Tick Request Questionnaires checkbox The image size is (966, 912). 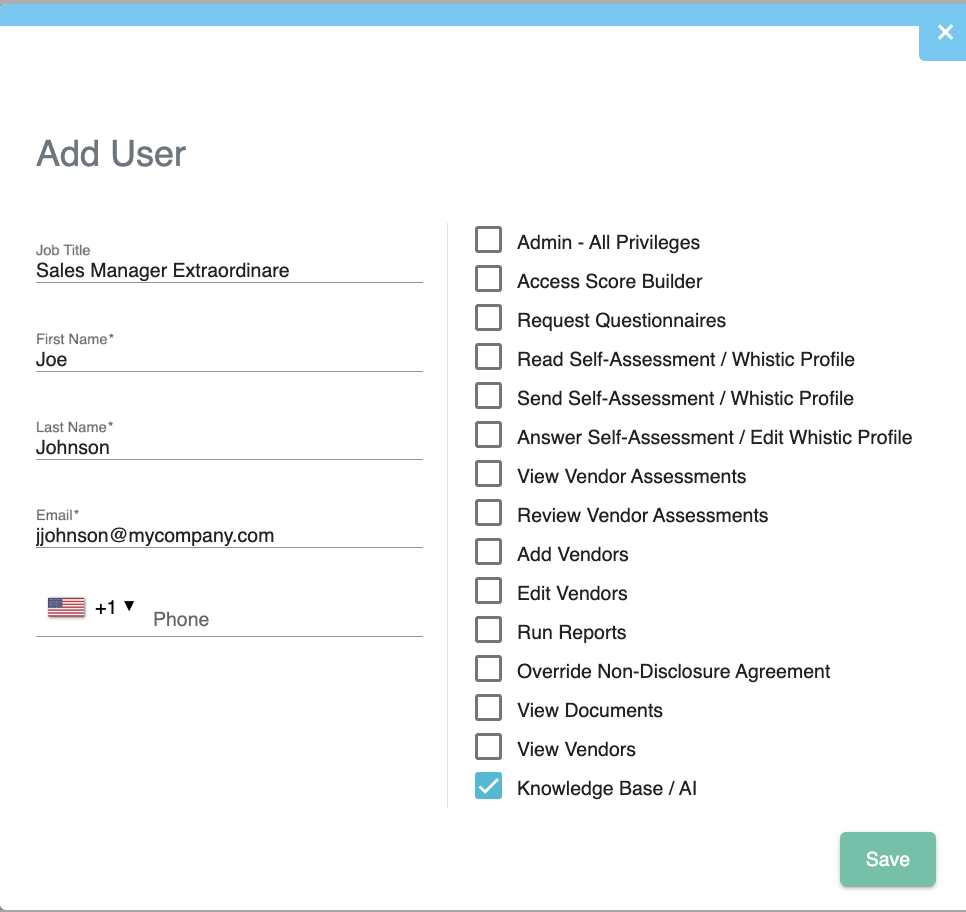[488, 318]
